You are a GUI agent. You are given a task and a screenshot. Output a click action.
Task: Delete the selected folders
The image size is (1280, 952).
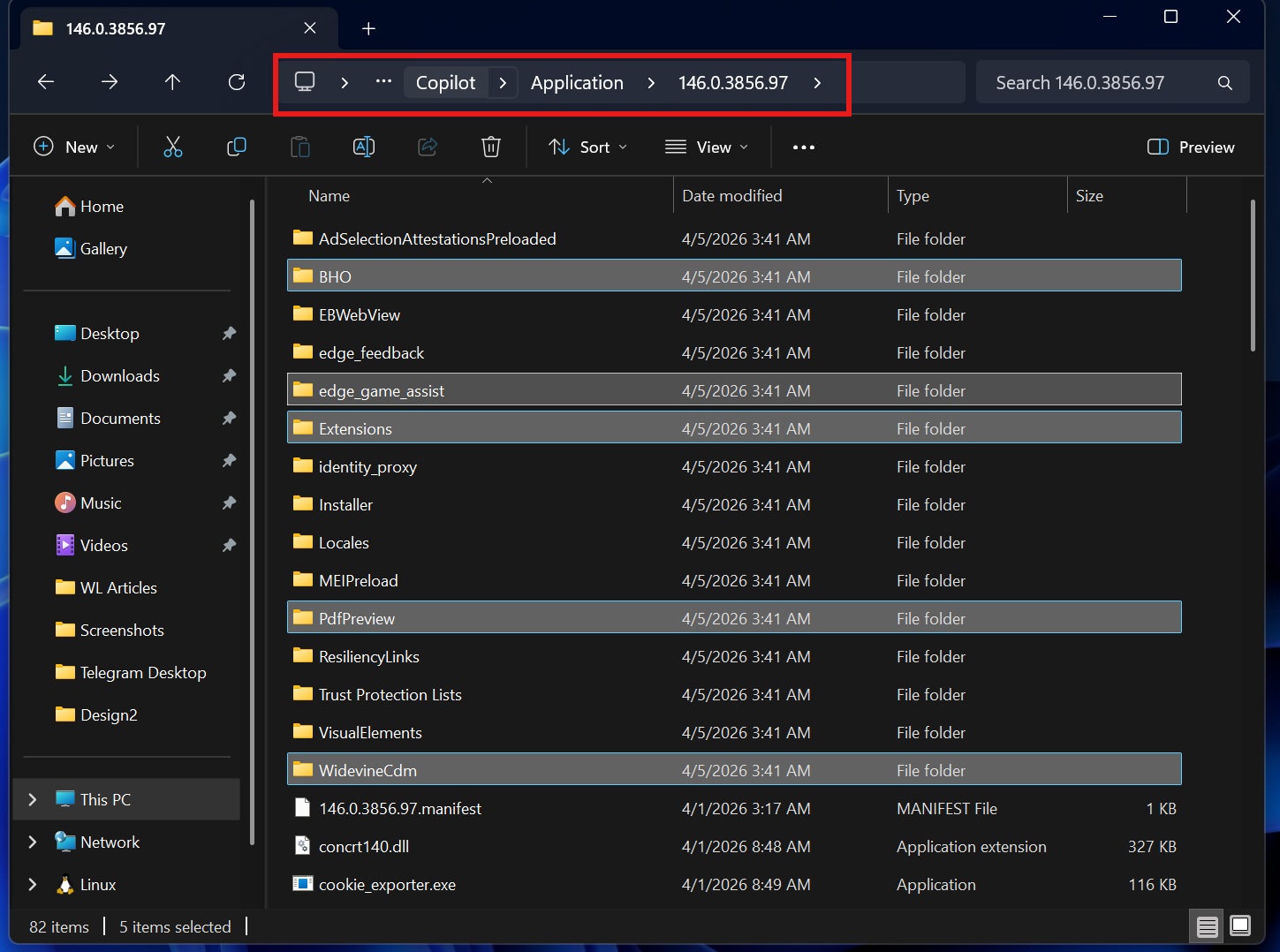point(490,147)
